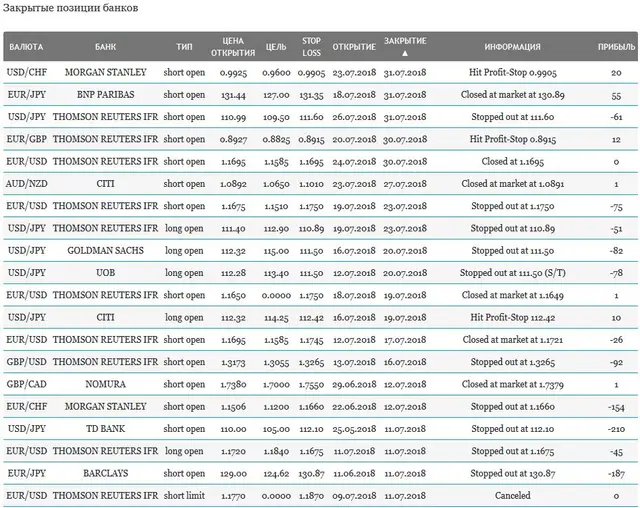Sort by ТИП column header
Viewport: 640px width, 508px height.
(x=184, y=47)
